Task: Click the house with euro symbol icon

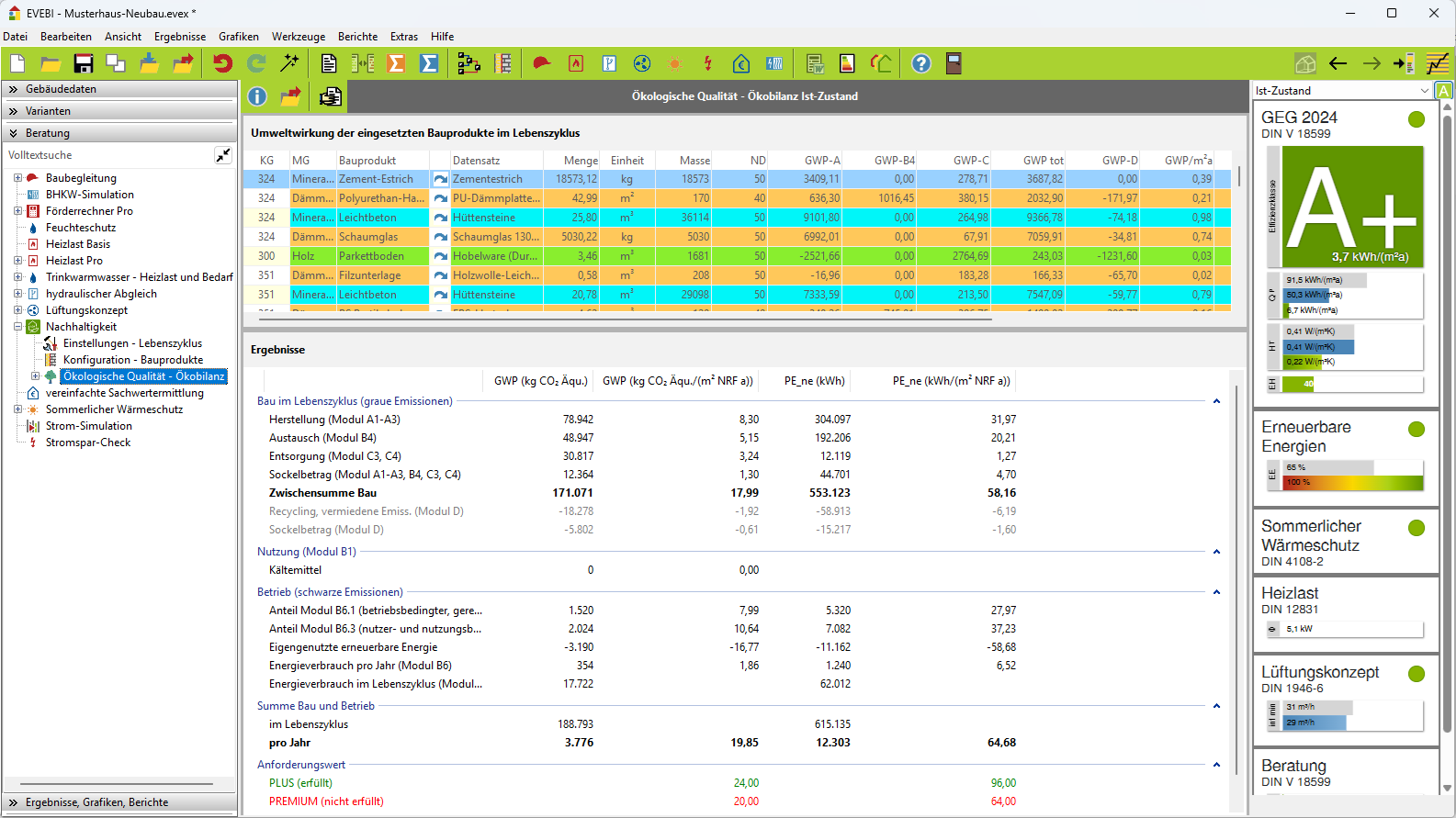Action: (741, 63)
